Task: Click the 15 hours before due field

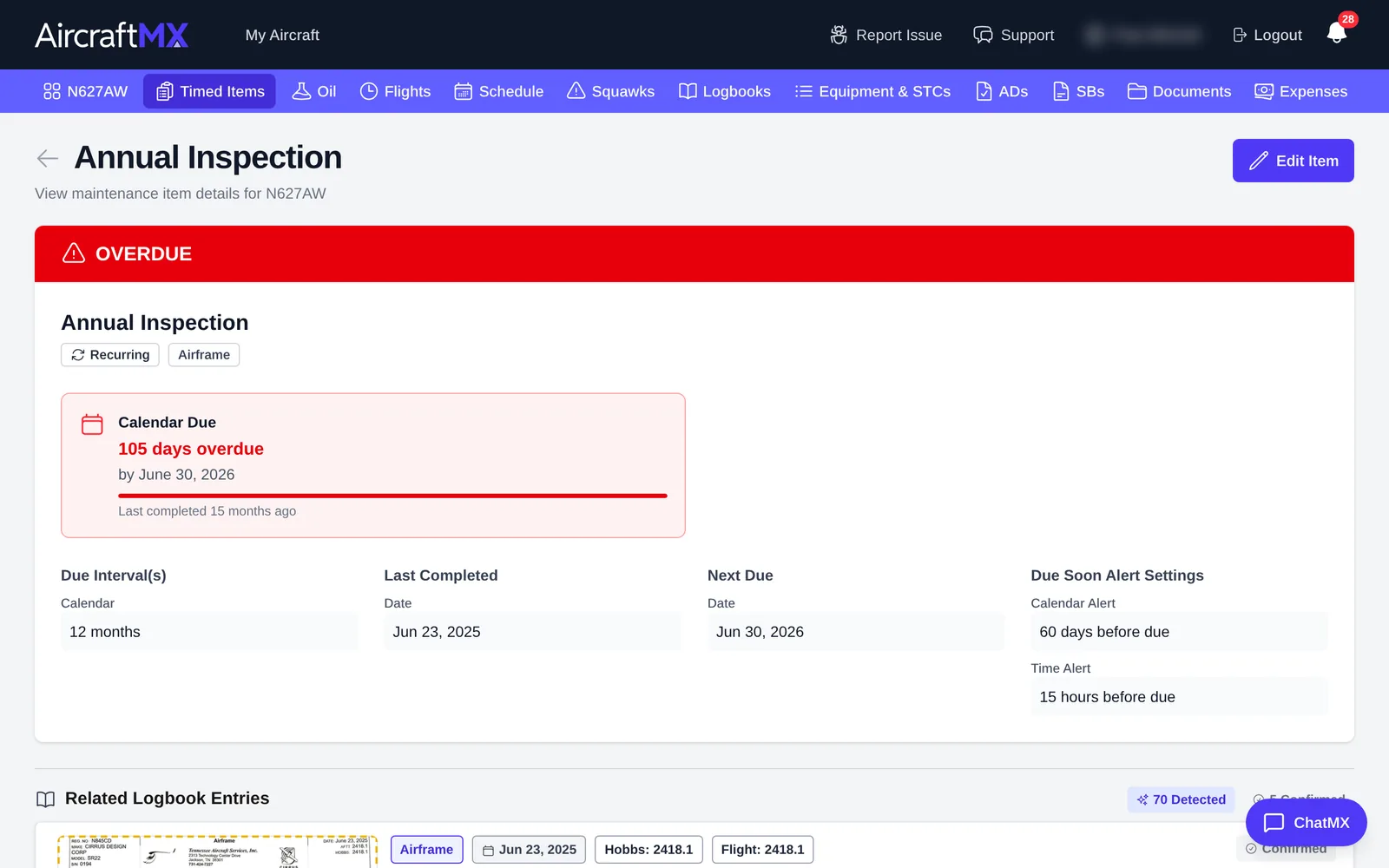Action: point(1179,697)
